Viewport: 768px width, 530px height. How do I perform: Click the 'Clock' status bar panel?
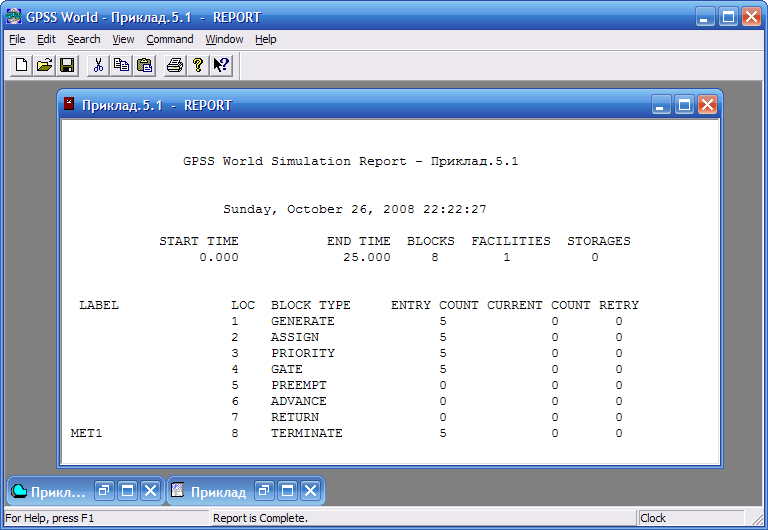click(x=691, y=518)
